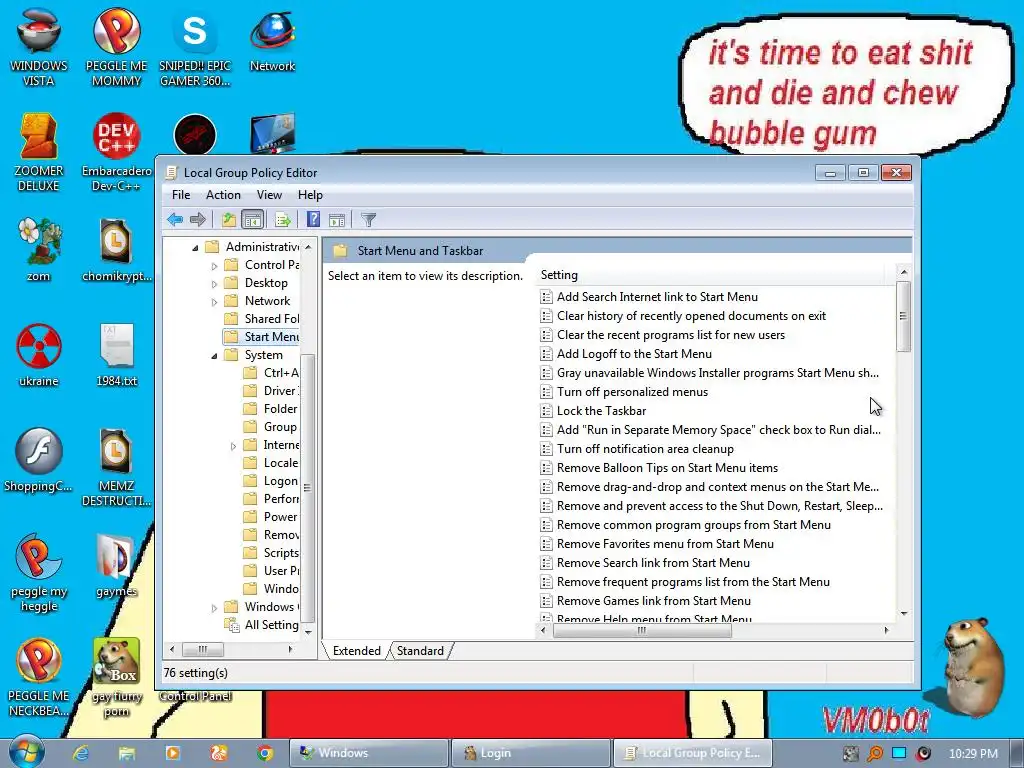The image size is (1024, 768).
Task: Click the Back arrow toolbar icon
Action: (x=174, y=219)
